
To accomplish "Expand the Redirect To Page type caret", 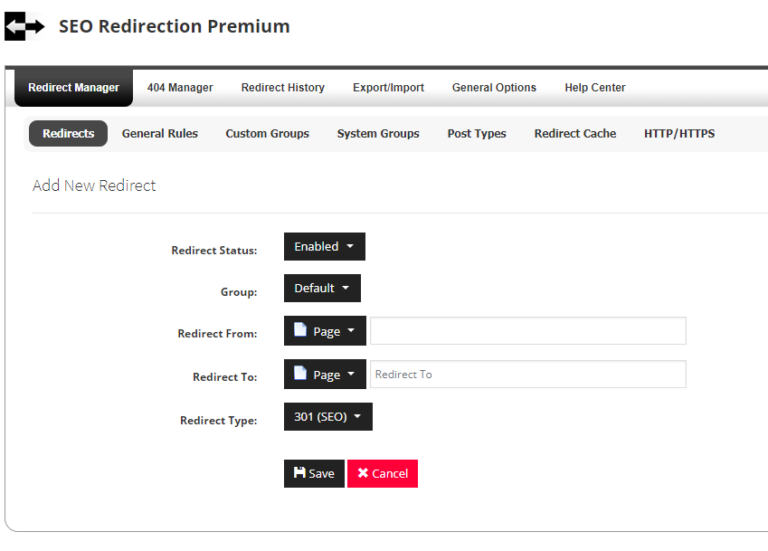I will [x=351, y=374].
